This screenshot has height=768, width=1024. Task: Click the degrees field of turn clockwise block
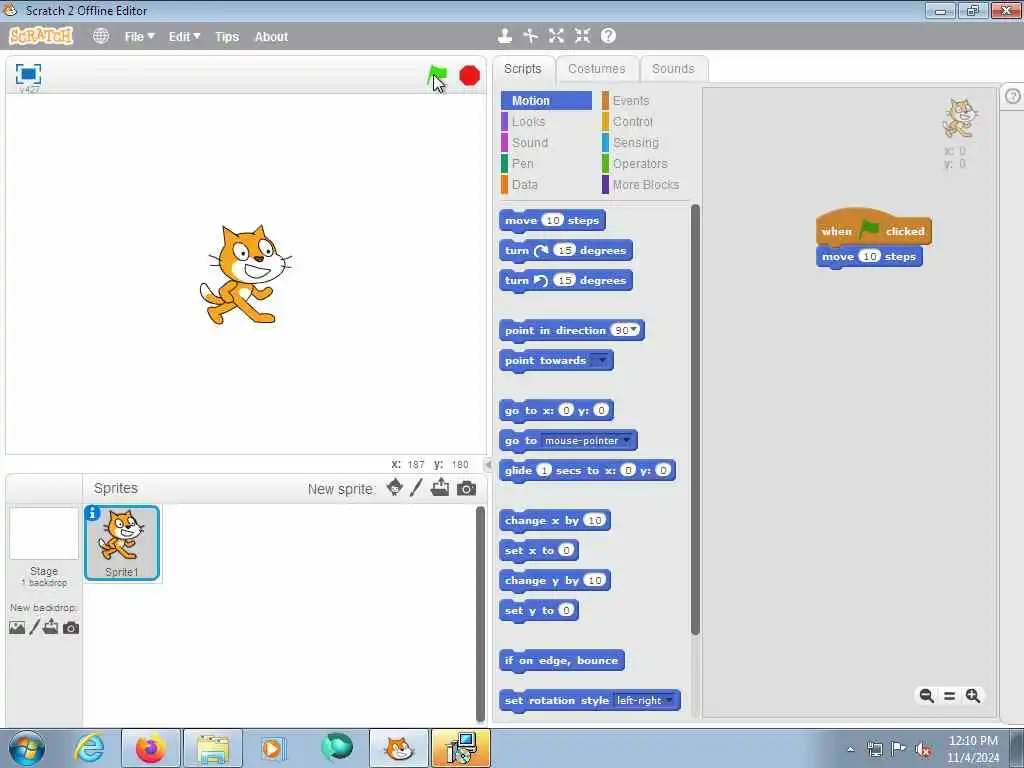click(x=564, y=250)
